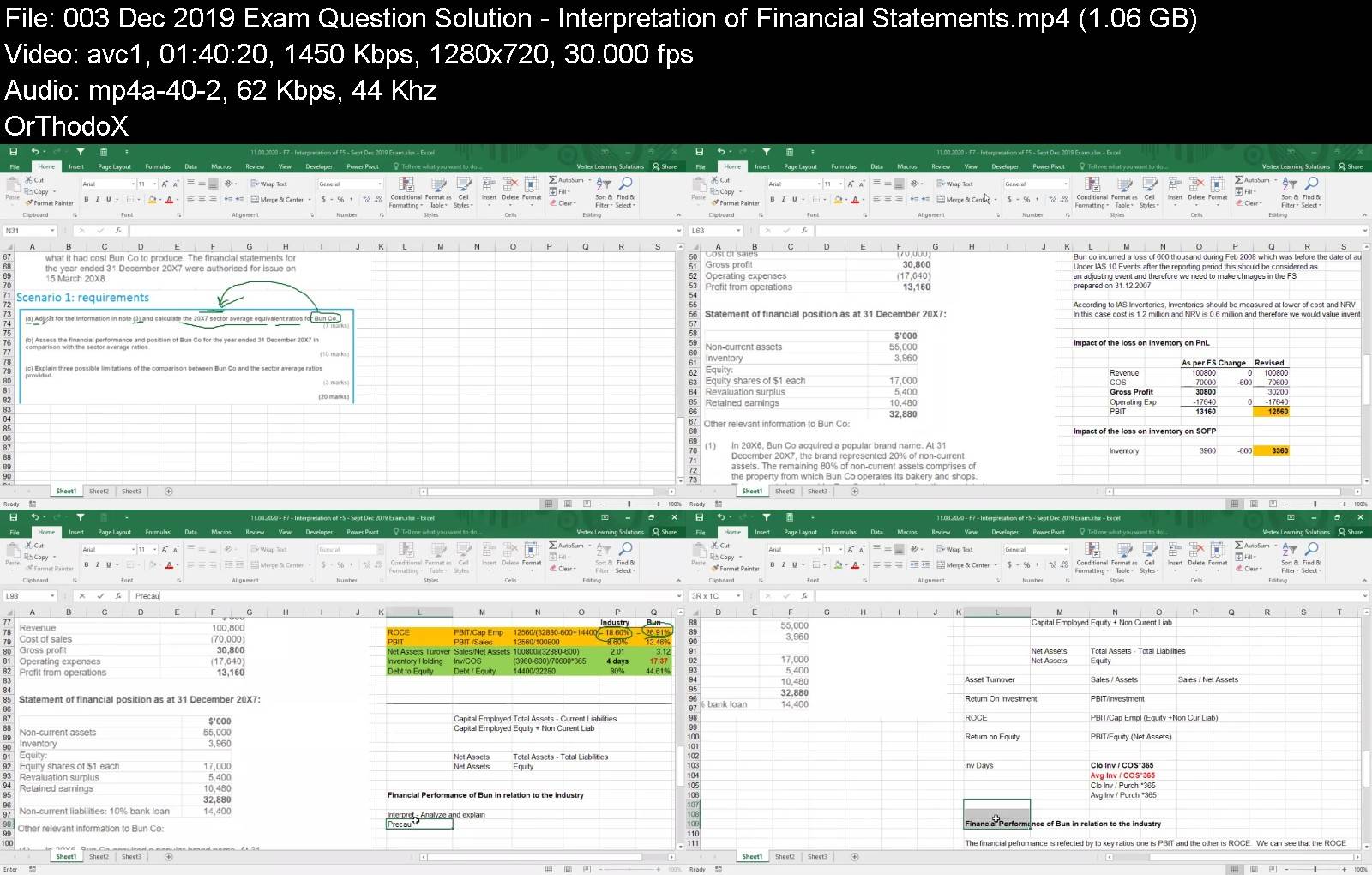Confirm entry with the checkmark beside the Precau formula
This screenshot has height=875, width=1372.
100,595
